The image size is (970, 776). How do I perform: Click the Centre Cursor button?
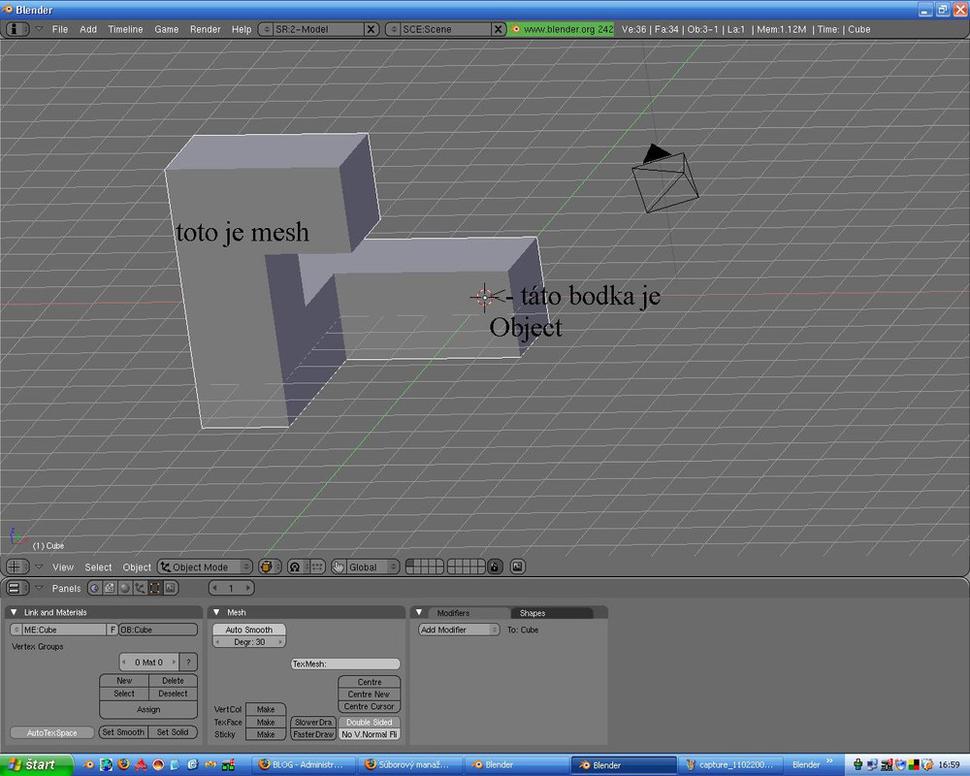point(369,706)
